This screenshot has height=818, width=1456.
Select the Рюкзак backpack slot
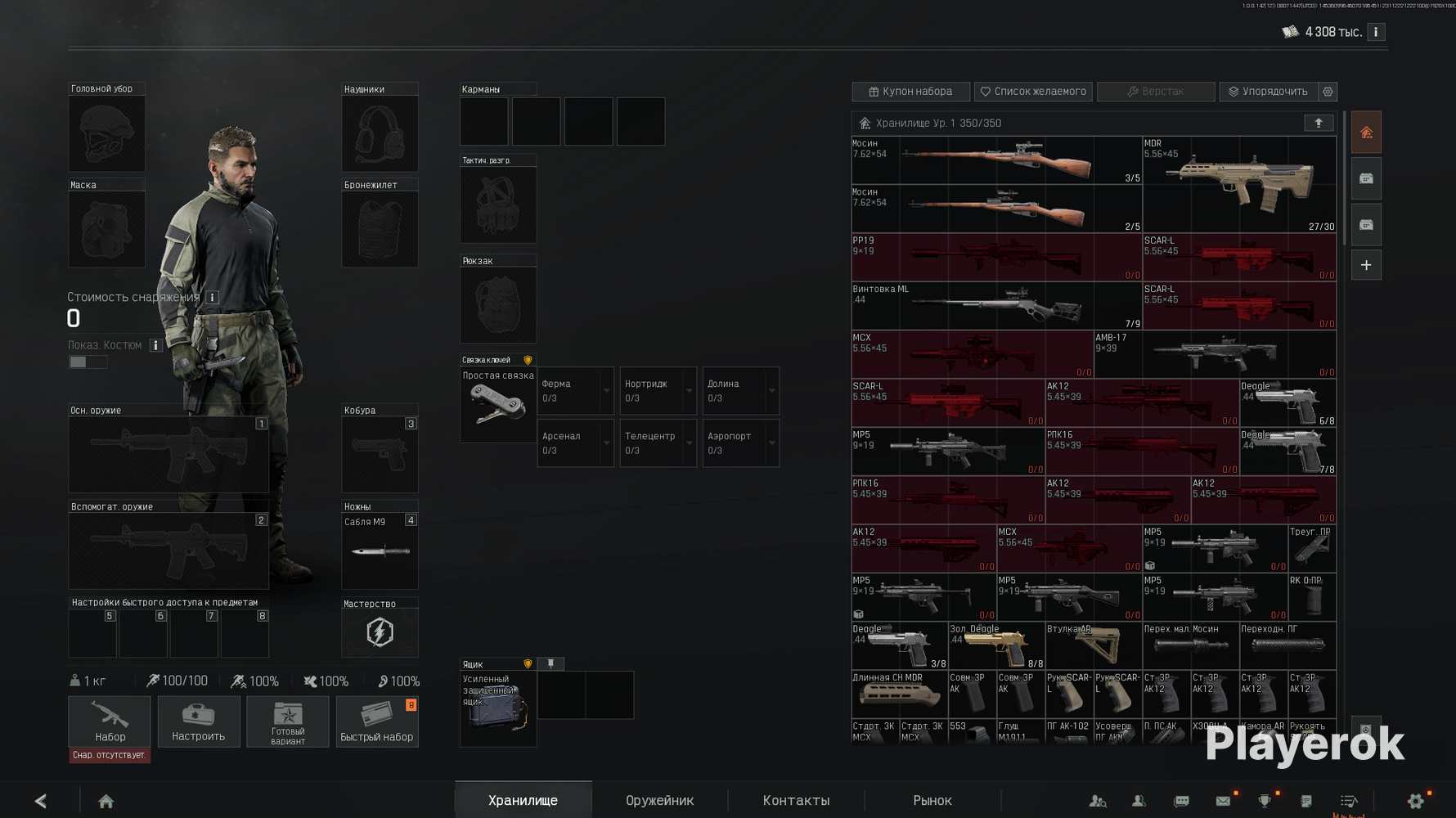coord(498,305)
